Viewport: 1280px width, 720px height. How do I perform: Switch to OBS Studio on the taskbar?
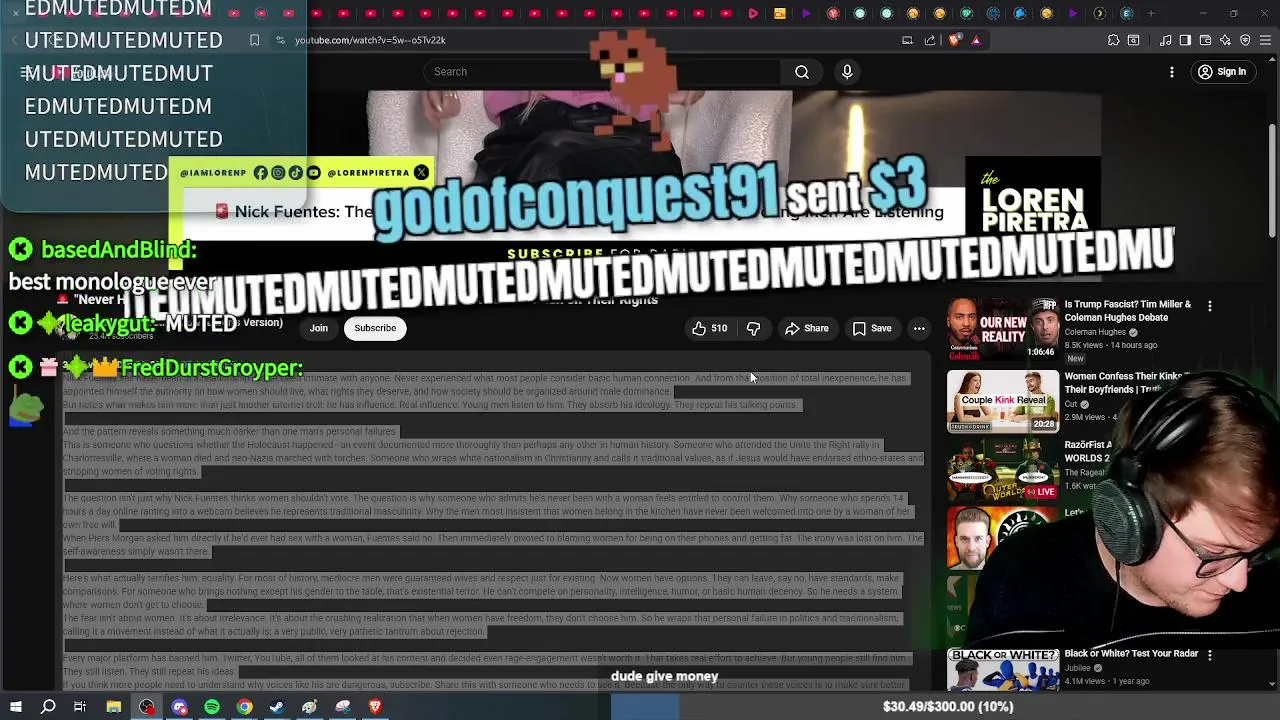click(x=147, y=707)
